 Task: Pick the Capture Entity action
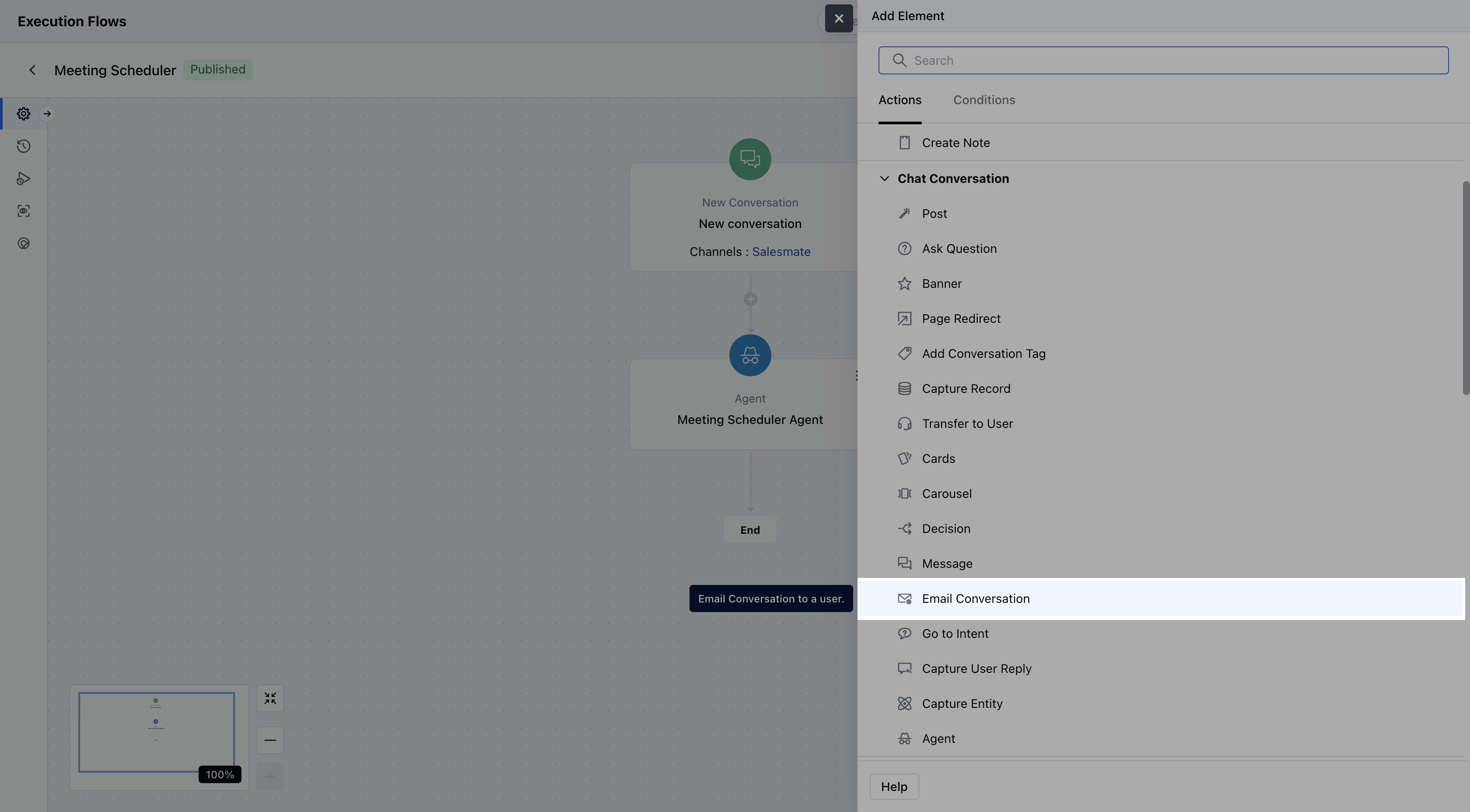[x=962, y=703]
